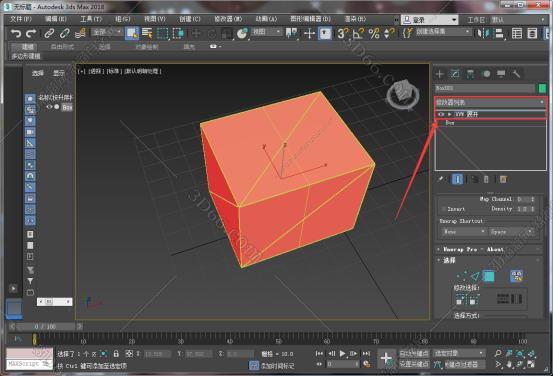553x376 pixels.
Task: Open the Display panel icon
Action: point(501,74)
